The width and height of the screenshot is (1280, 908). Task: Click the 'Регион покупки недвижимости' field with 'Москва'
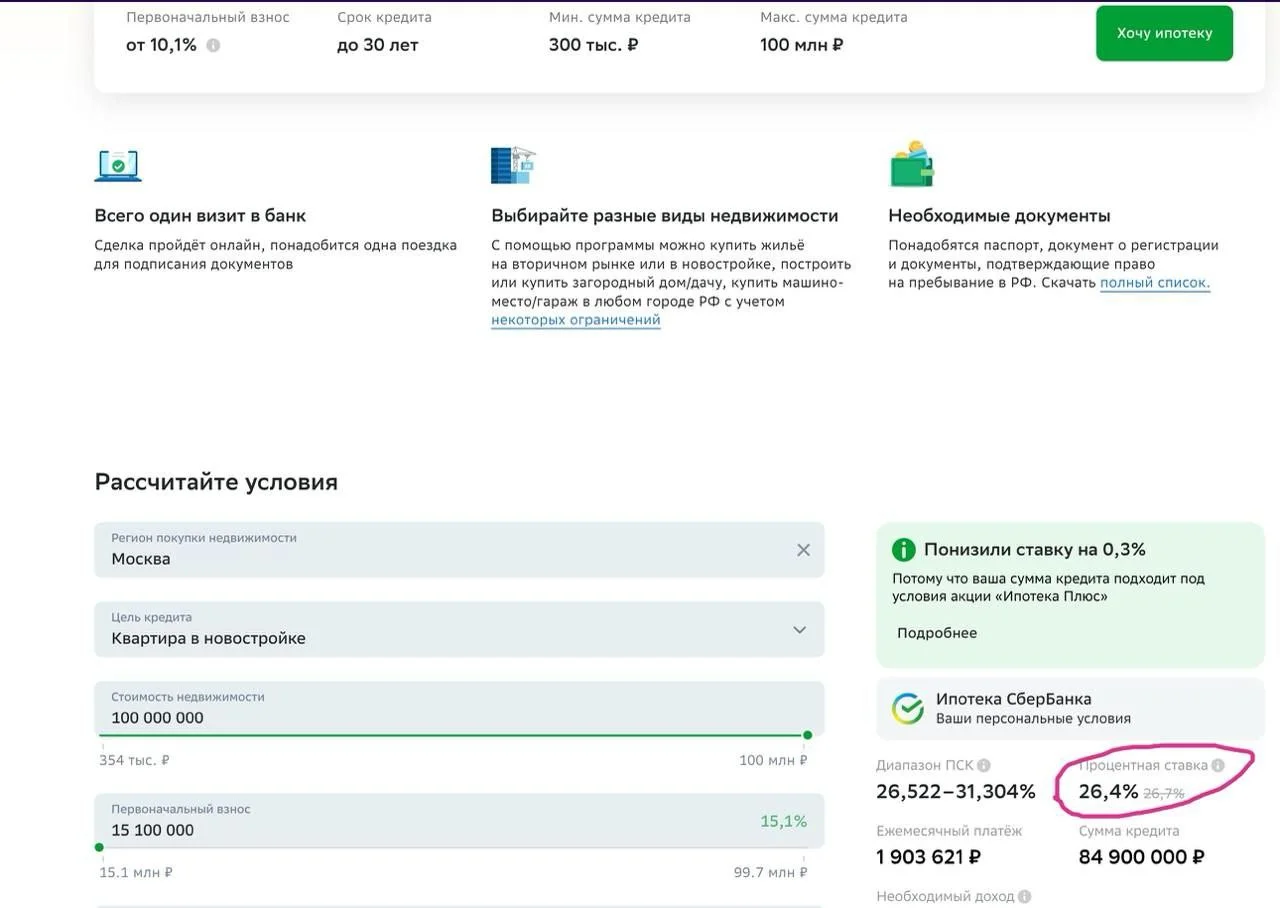(459, 550)
